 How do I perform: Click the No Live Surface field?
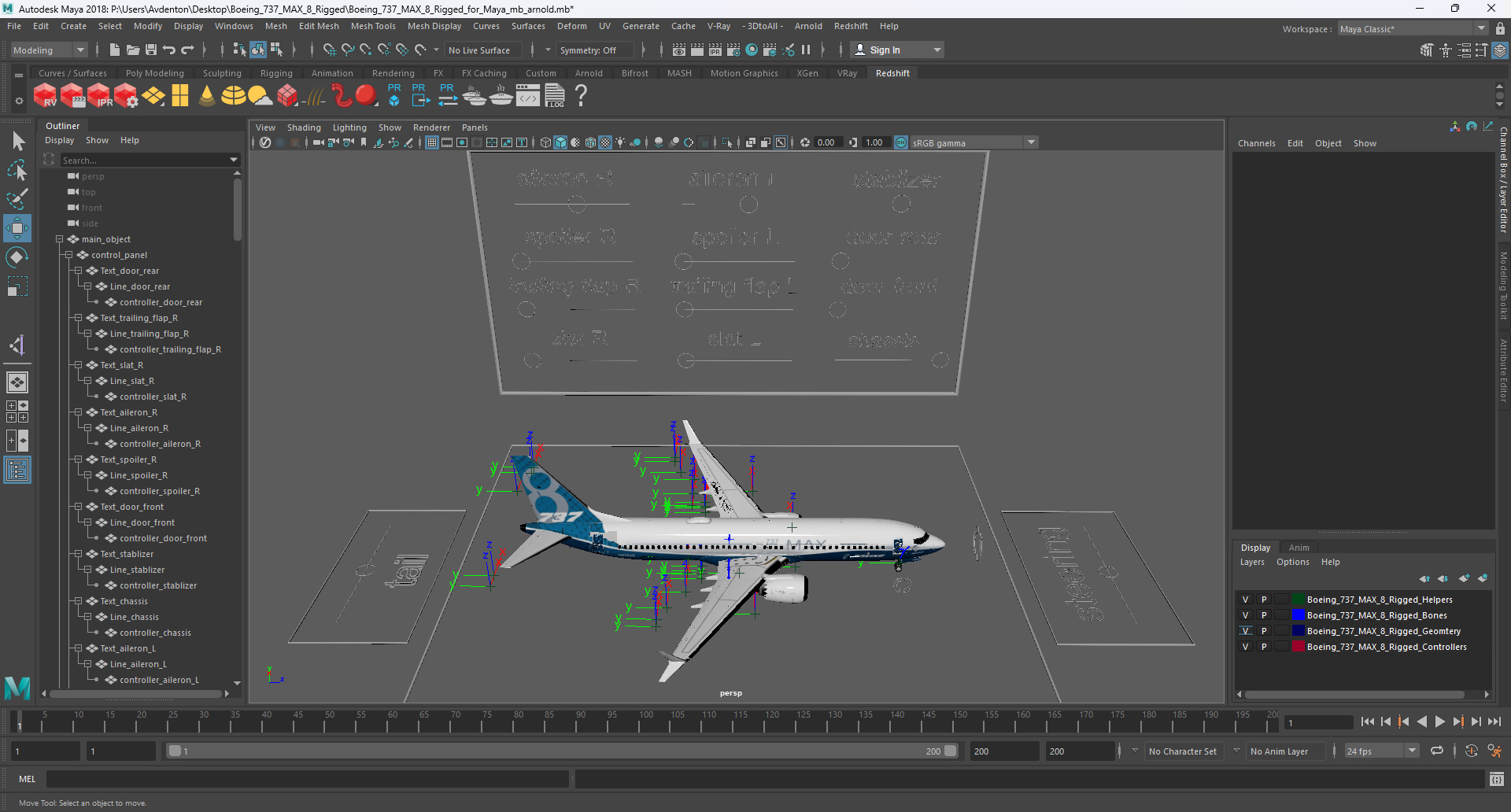[x=483, y=50]
